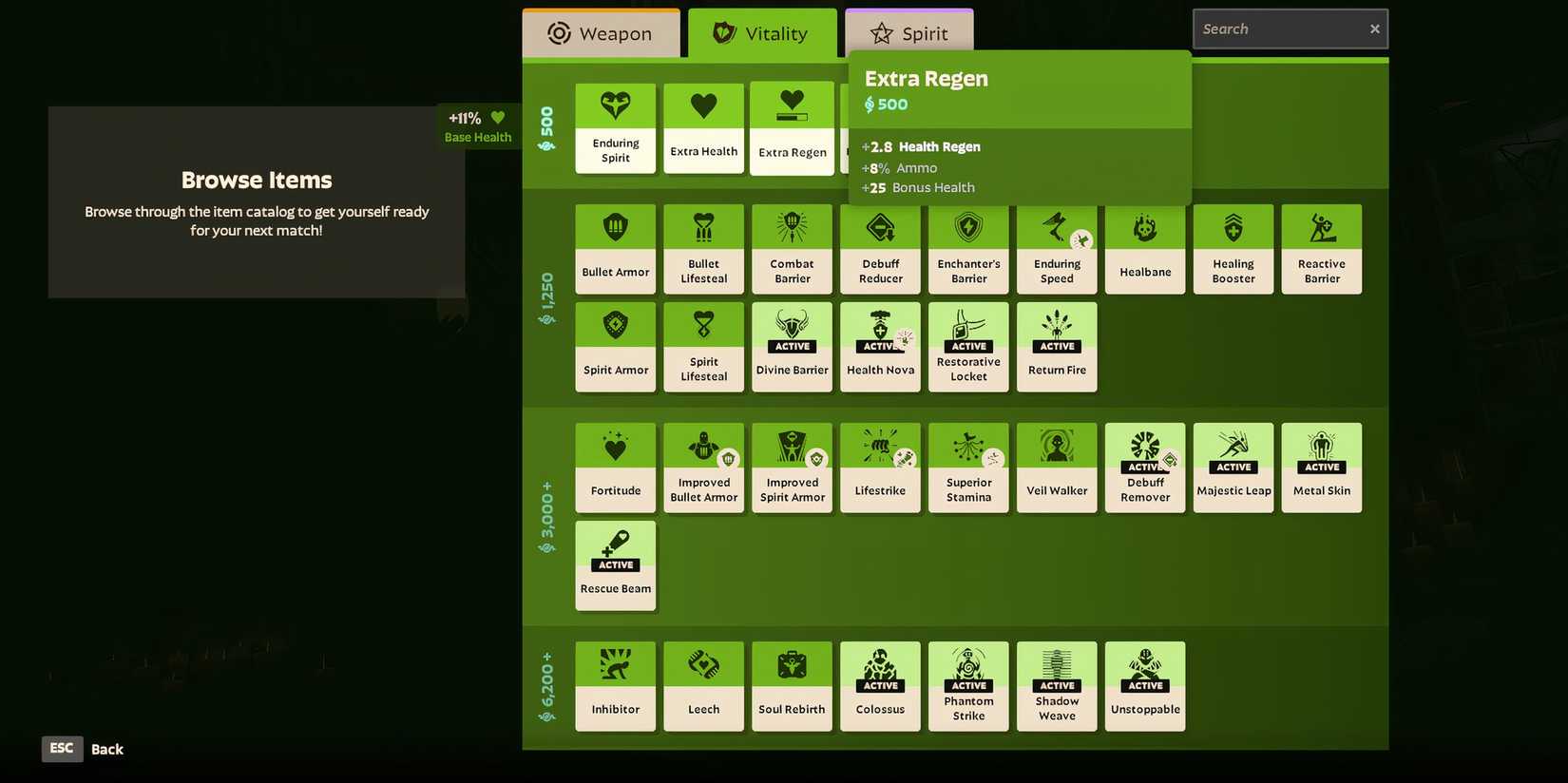Screen dimensions: 1568x783
Task: Select the Veil Walker item
Action: pos(1056,468)
